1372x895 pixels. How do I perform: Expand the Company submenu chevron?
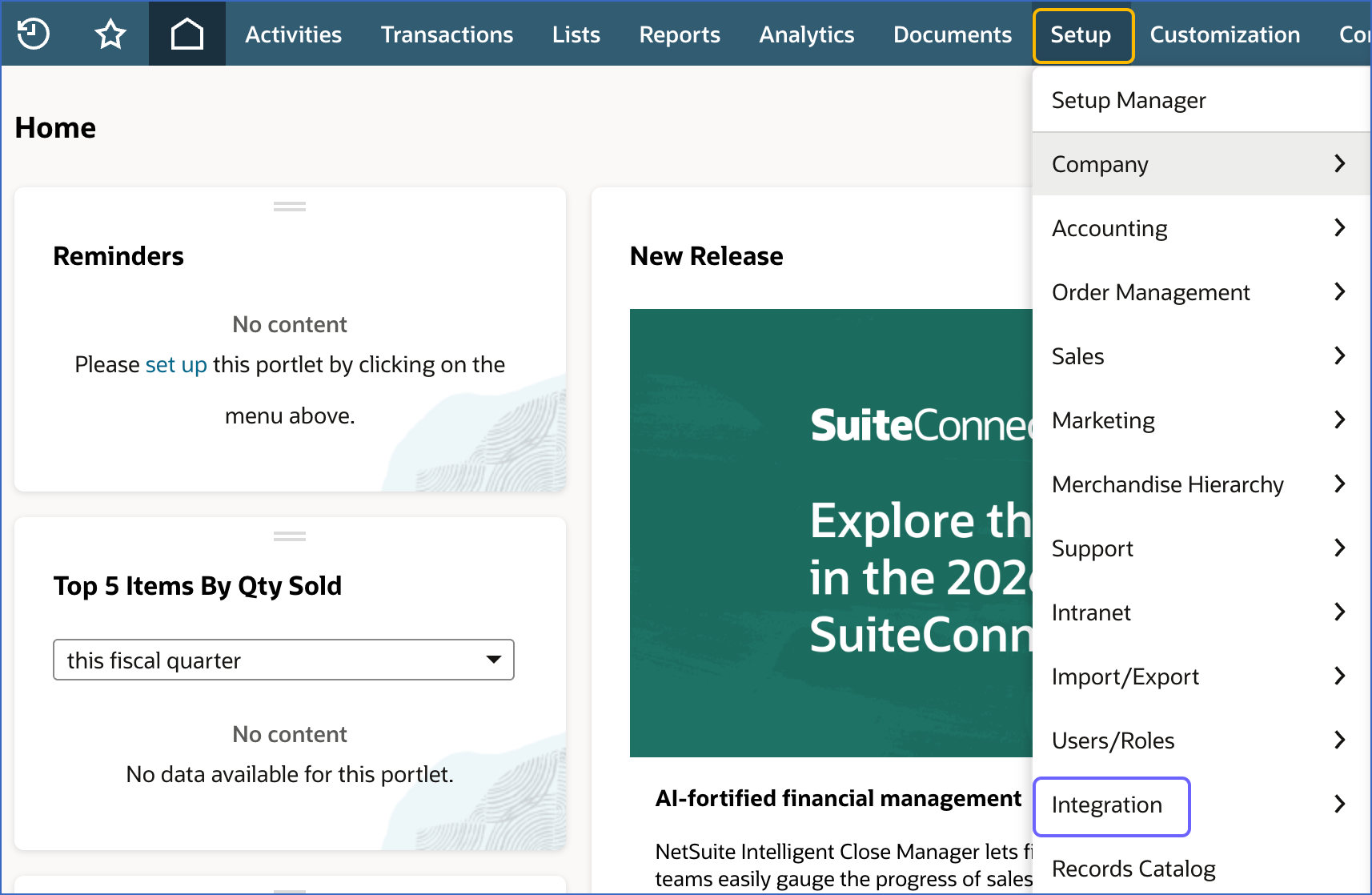1340,163
